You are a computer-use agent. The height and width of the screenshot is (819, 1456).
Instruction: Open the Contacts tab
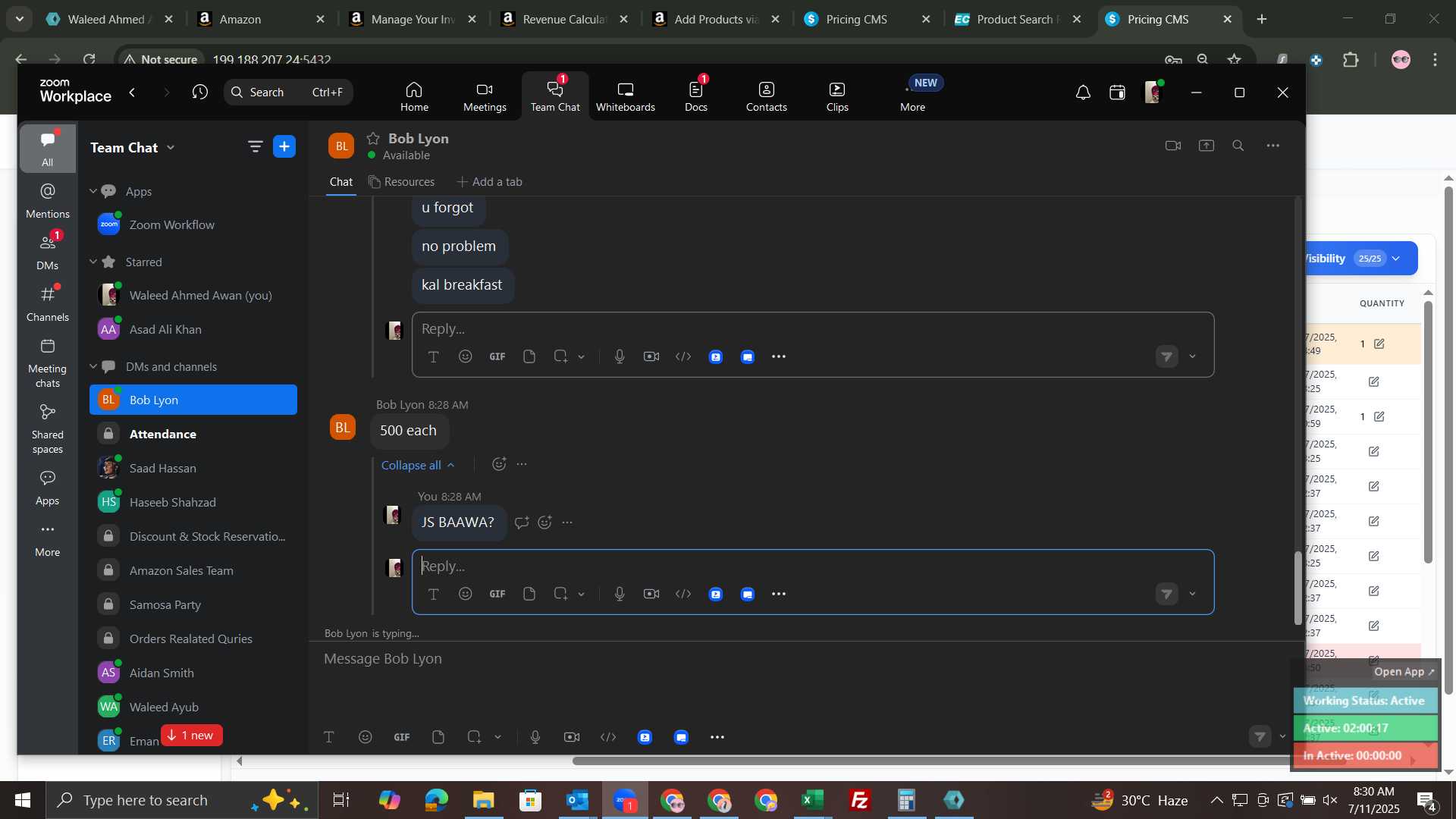point(766,96)
